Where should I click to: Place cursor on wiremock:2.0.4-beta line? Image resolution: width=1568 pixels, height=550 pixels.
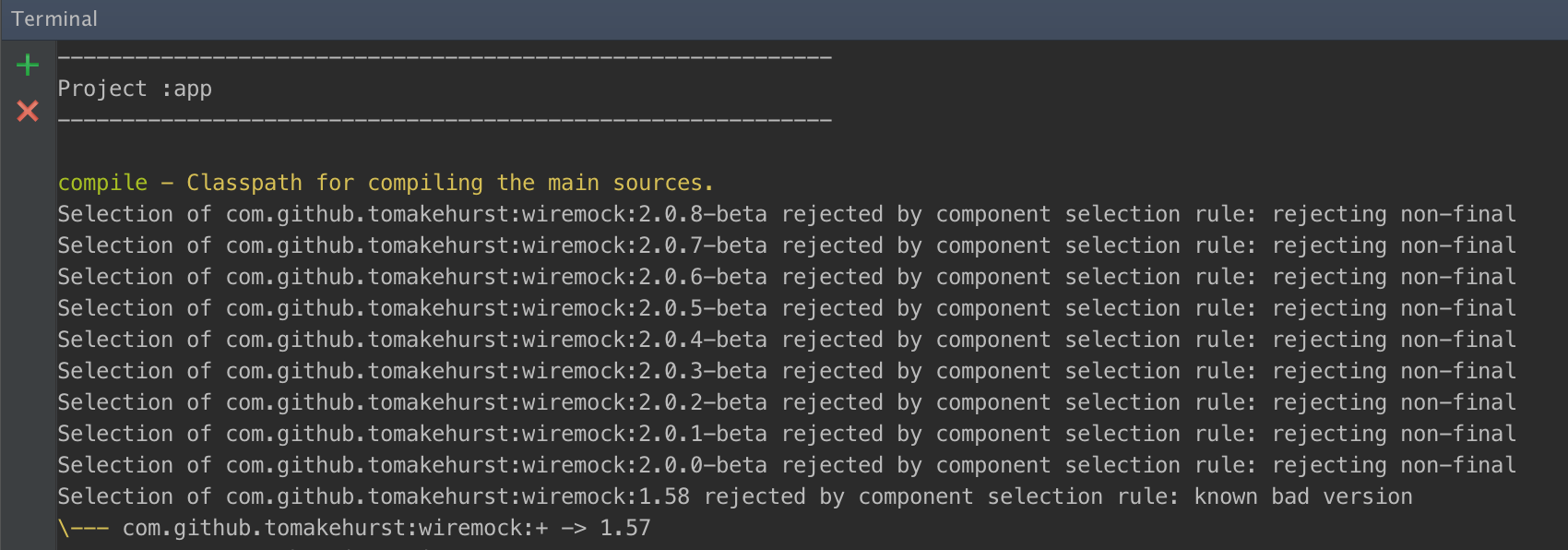click(x=786, y=340)
